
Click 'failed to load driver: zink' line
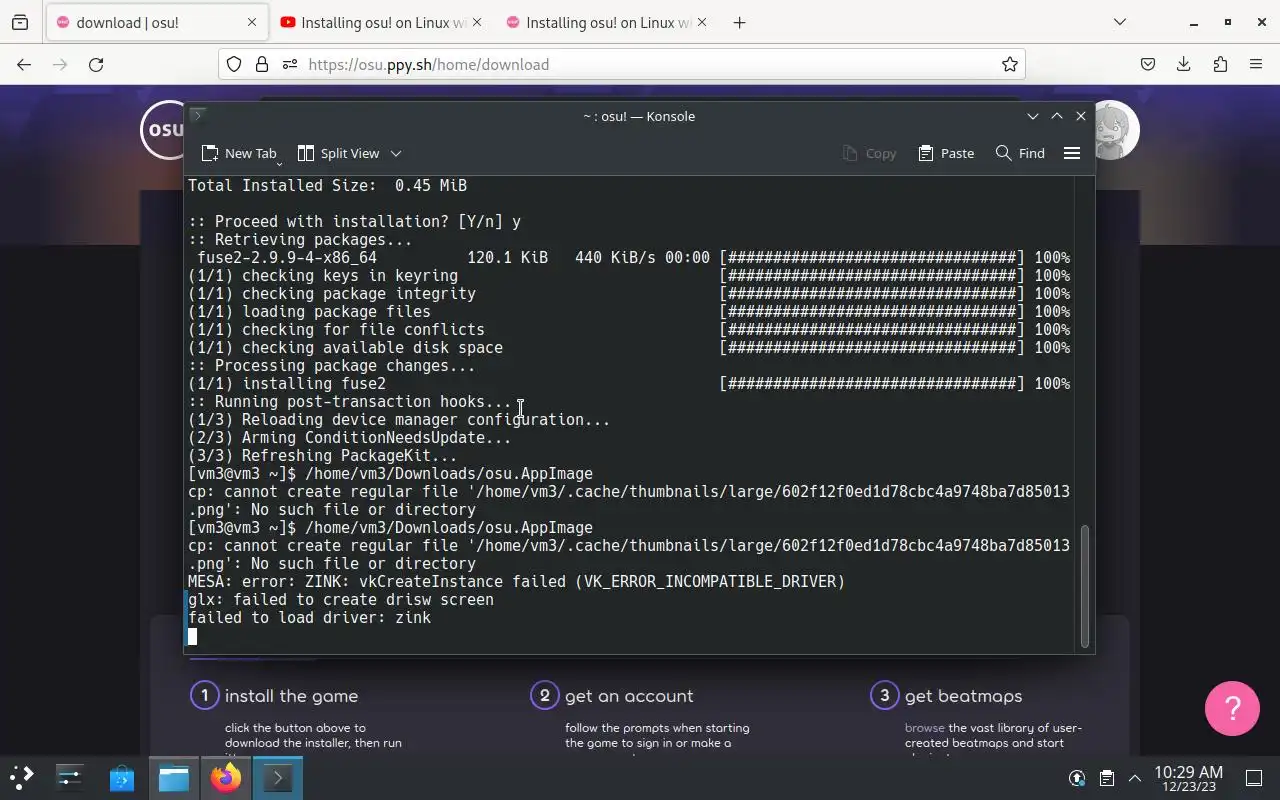point(310,618)
